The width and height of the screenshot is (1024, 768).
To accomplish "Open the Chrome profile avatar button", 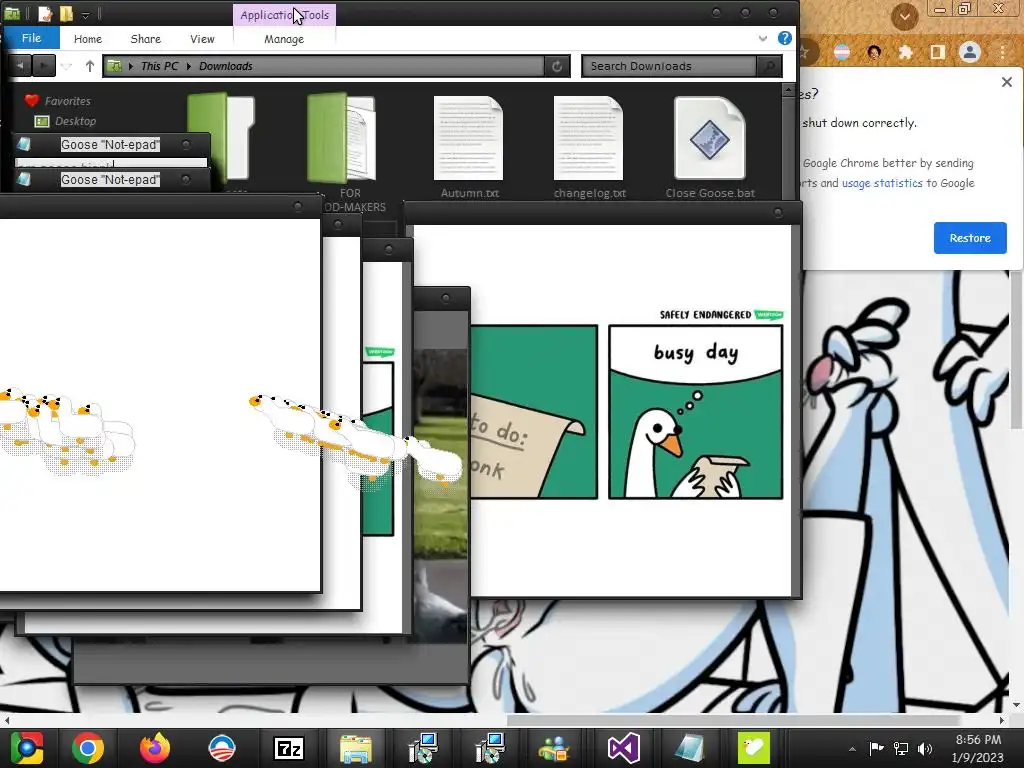I will tap(970, 52).
